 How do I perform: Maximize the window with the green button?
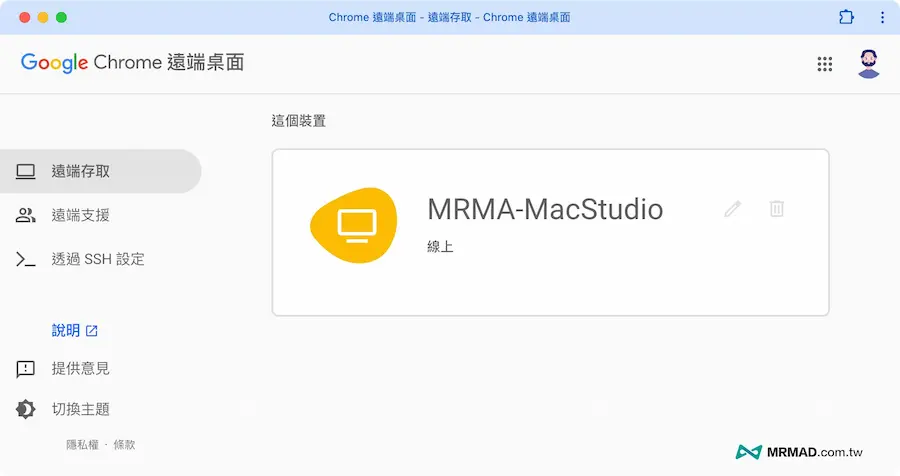coord(61,17)
